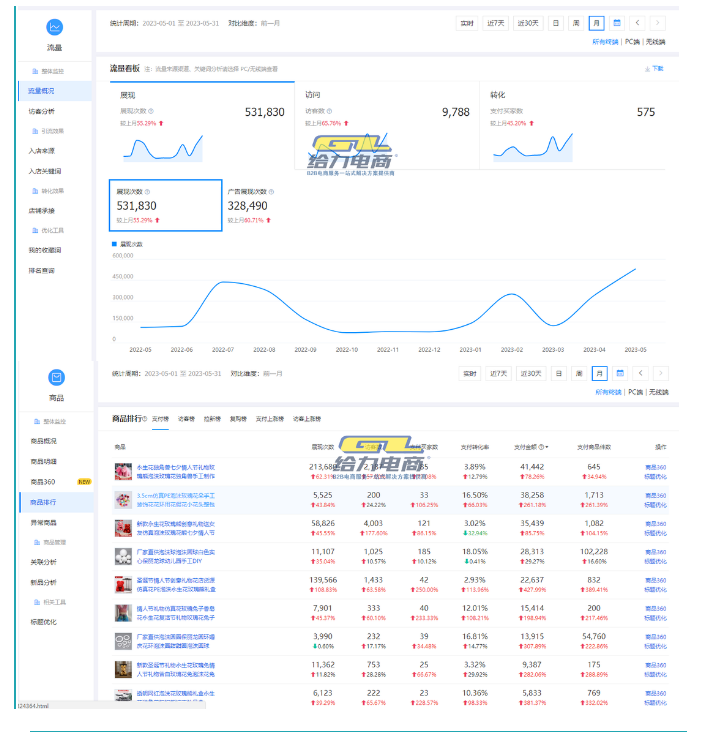Image resolution: width=701 pixels, height=741 pixels.
Task: Click 近7天 button in top toolbar
Action: point(495,22)
